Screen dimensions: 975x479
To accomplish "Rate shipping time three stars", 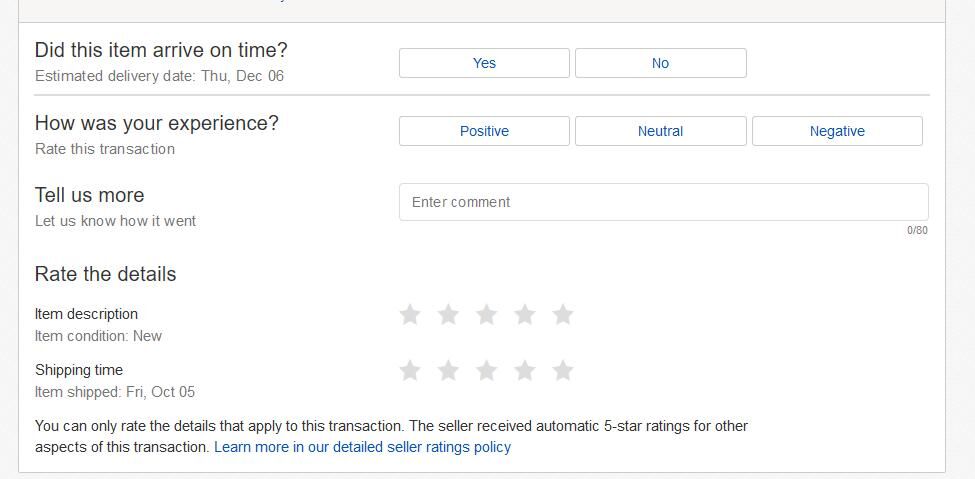I will (486, 371).
